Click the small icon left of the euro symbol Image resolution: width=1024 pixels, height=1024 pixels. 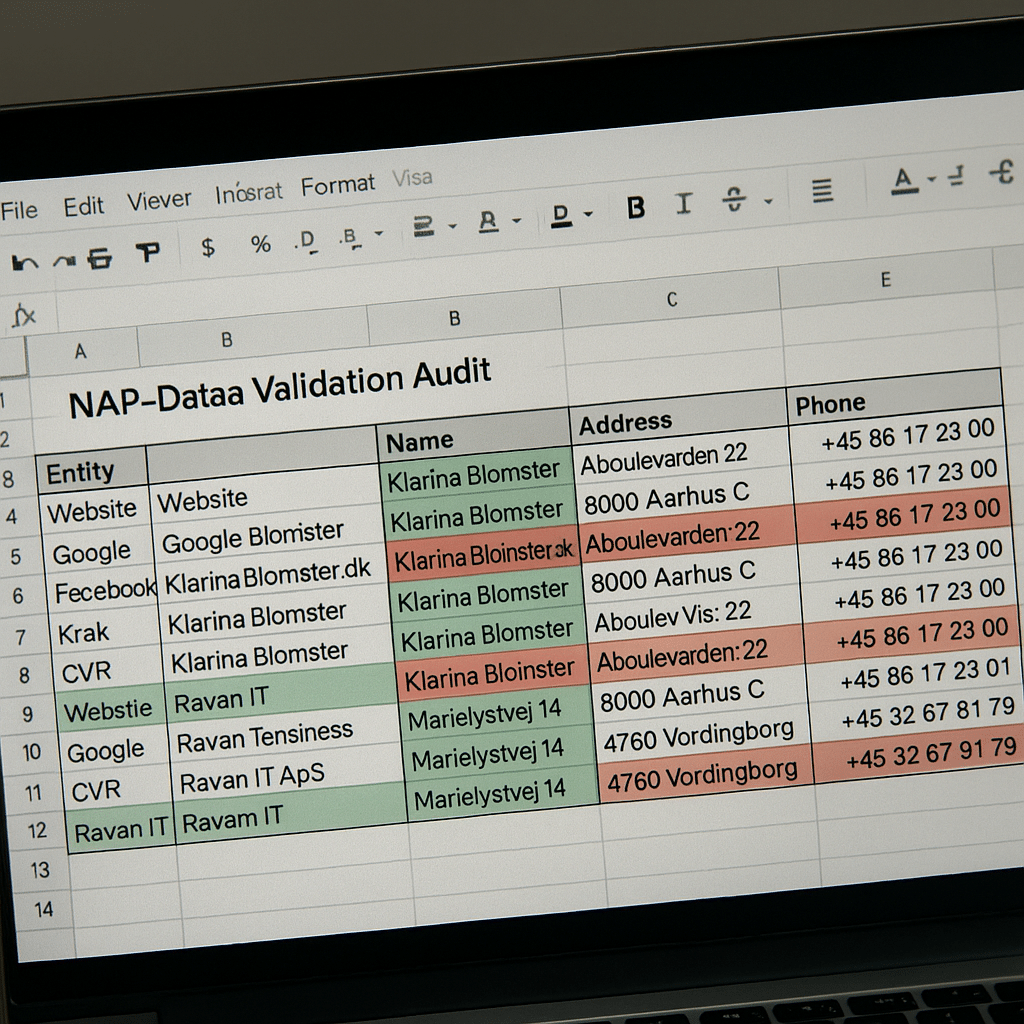(956, 176)
